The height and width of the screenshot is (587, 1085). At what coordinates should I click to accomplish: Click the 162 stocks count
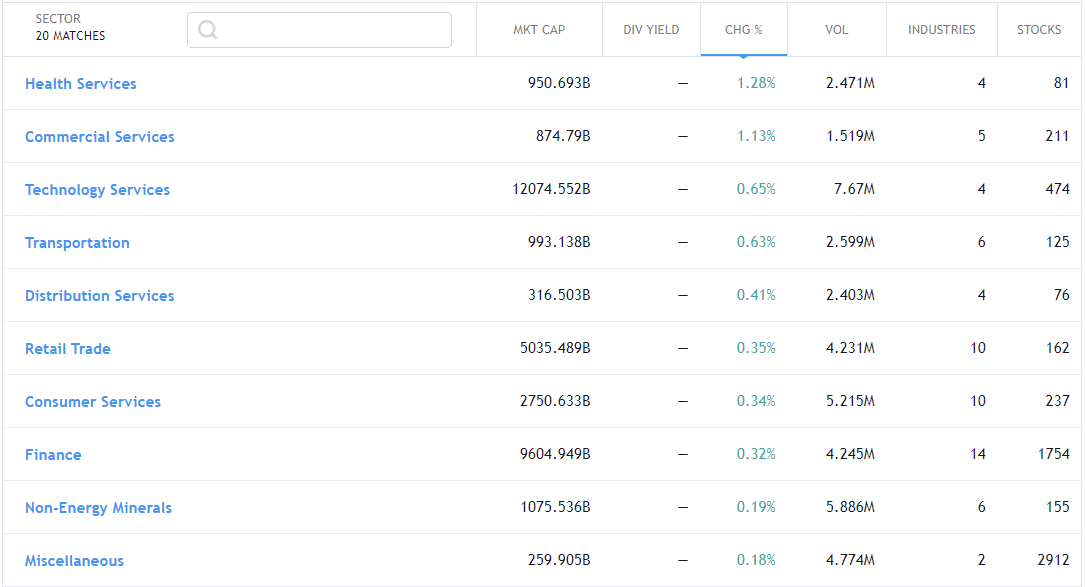point(1057,347)
